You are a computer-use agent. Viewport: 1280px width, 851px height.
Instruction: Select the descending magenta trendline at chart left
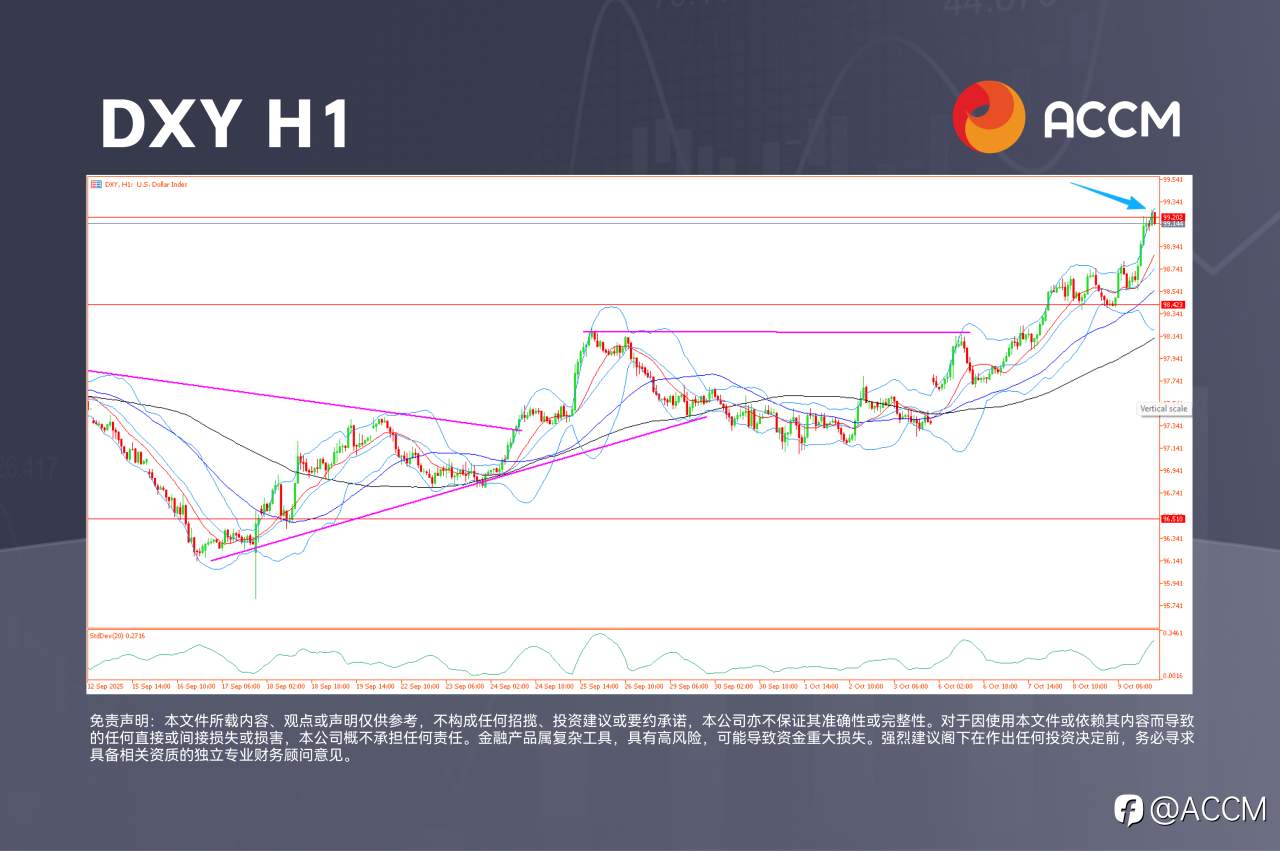coord(304,400)
